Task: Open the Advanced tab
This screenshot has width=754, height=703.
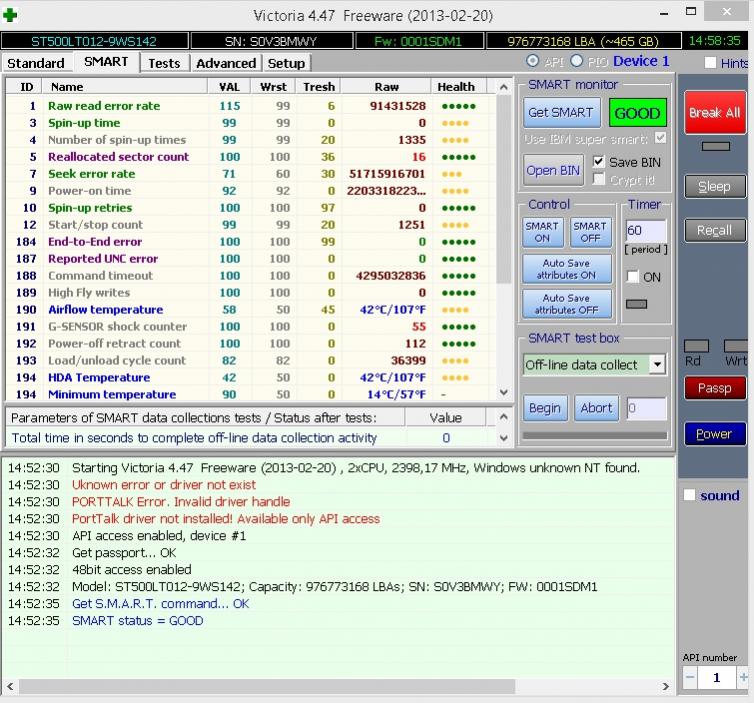Action: tap(226, 63)
